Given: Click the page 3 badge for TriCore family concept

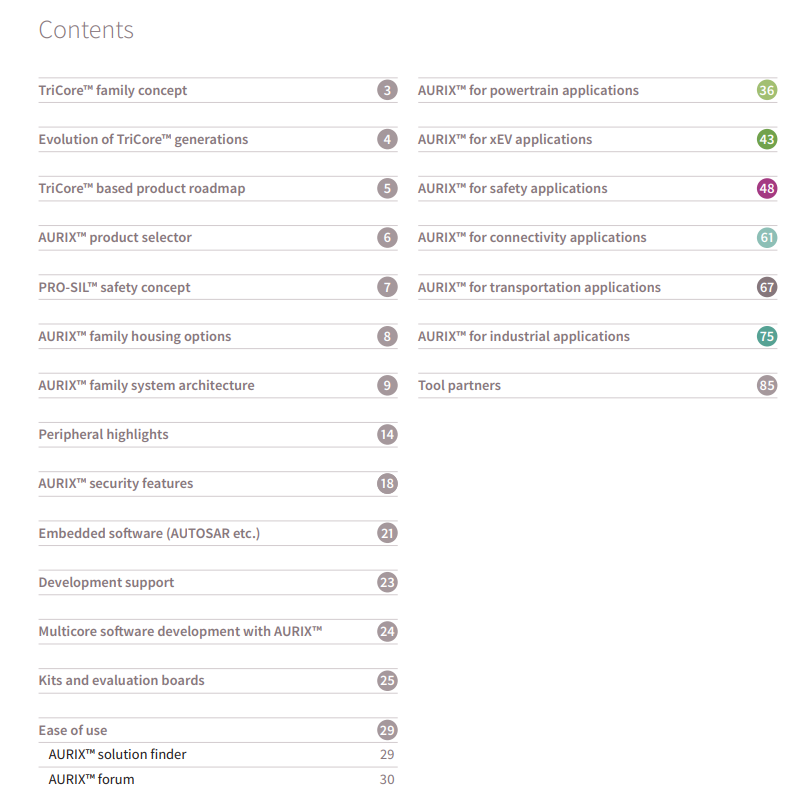Looking at the screenshot, I should tap(387, 91).
